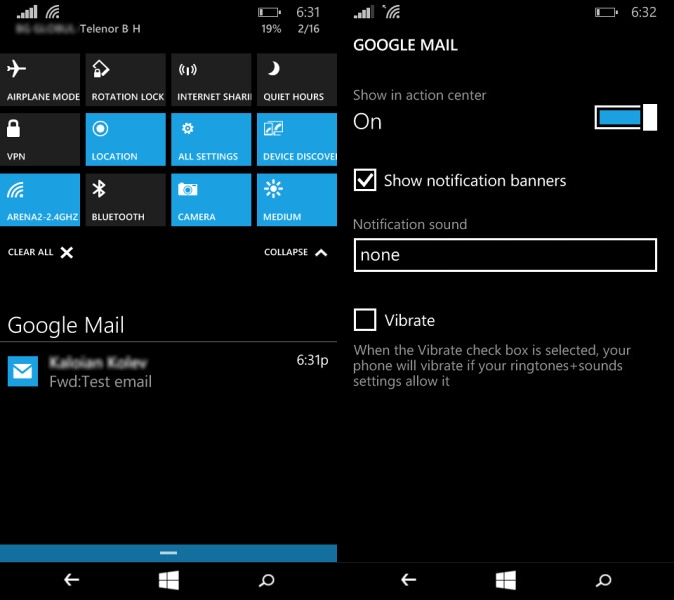The height and width of the screenshot is (600, 674).
Task: Enable Quiet Hours moon tile
Action: point(297,80)
